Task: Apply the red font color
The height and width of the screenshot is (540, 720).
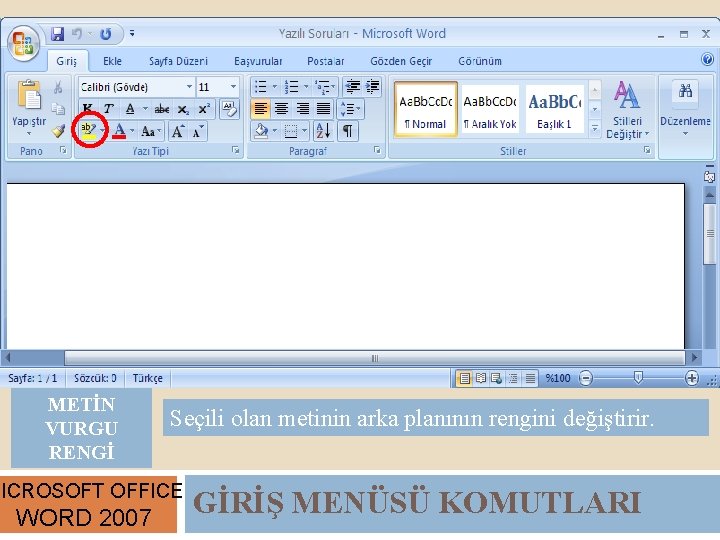Action: 119,131
